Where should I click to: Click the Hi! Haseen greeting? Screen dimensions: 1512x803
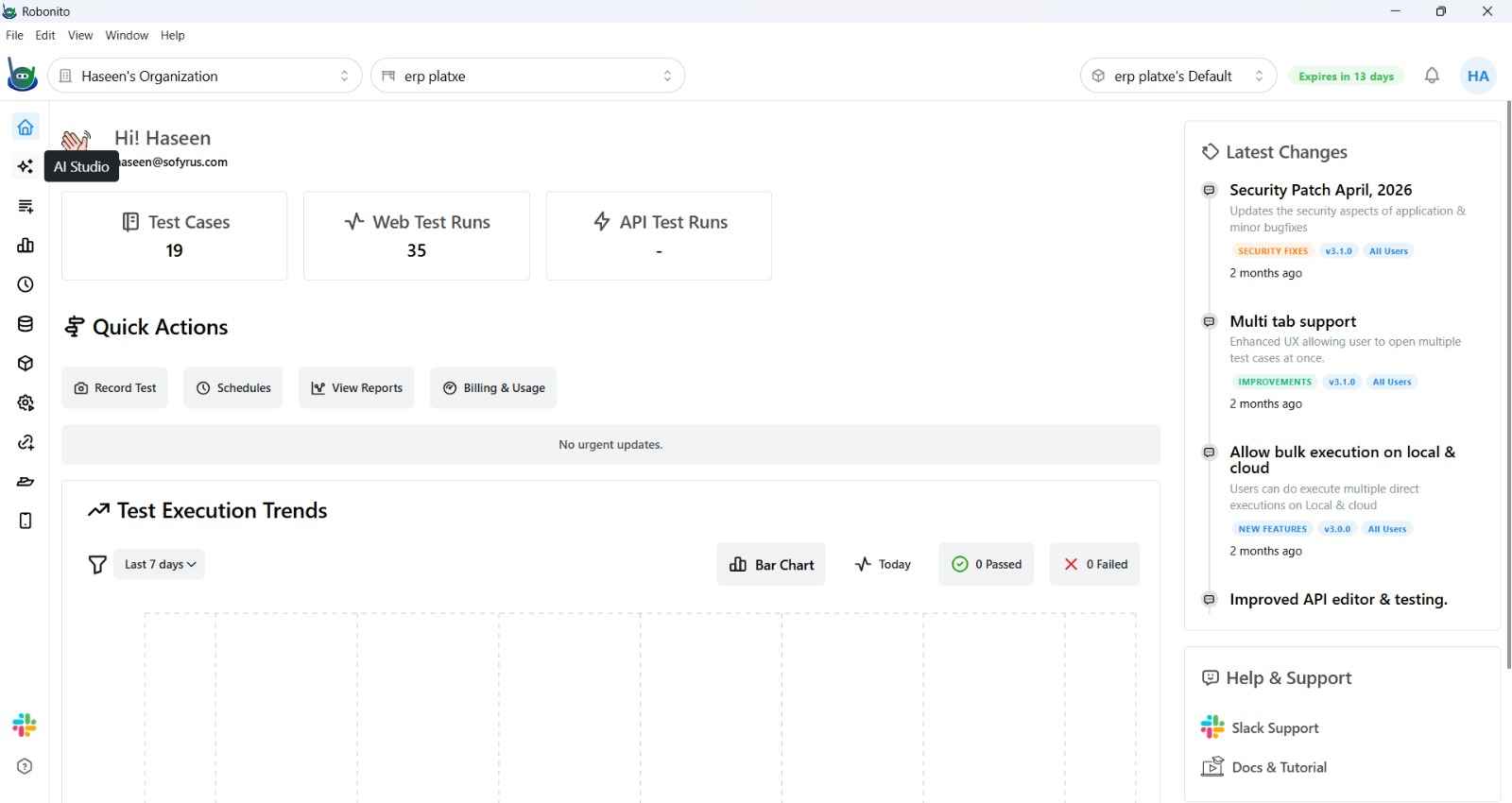coord(163,138)
